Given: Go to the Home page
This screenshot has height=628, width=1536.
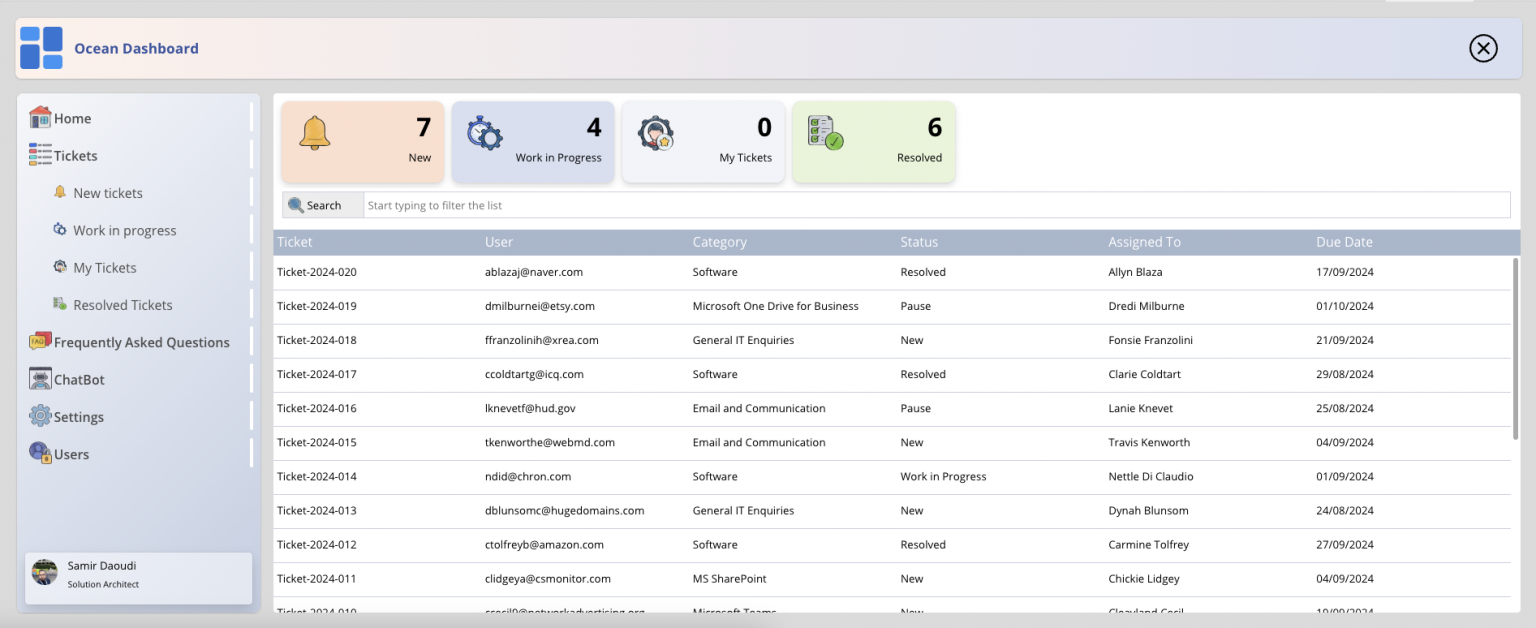Looking at the screenshot, I should 70,117.
